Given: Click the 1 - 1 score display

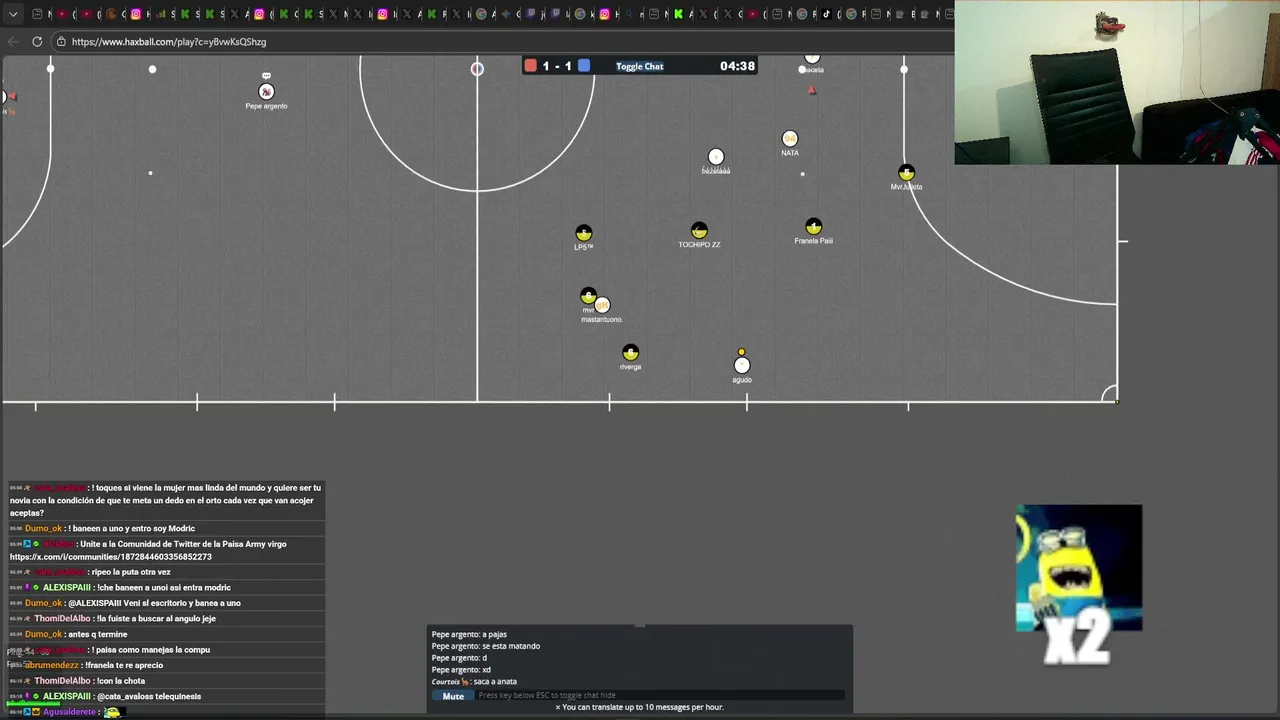Looking at the screenshot, I should pos(557,66).
